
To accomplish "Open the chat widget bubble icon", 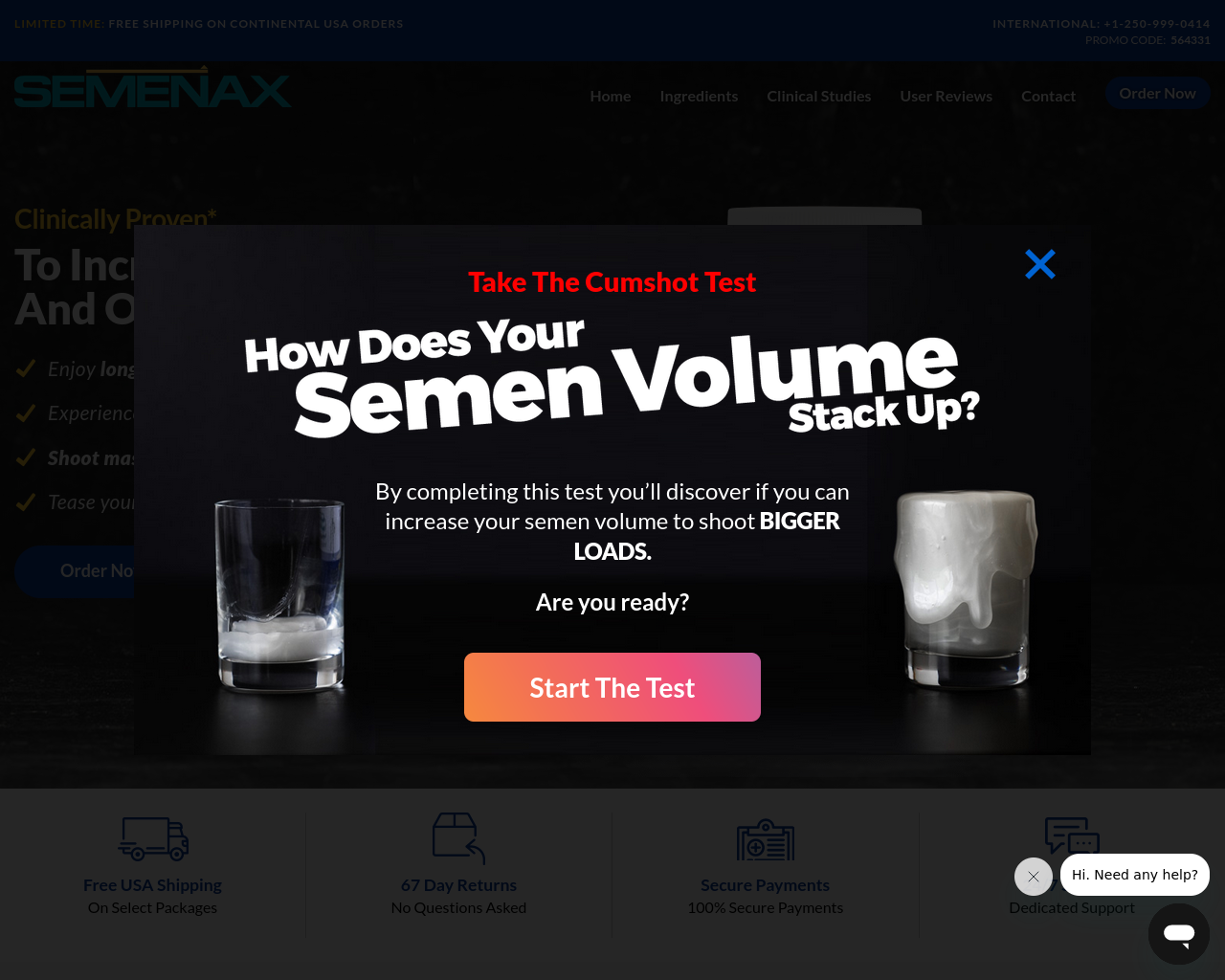I will coord(1179,934).
